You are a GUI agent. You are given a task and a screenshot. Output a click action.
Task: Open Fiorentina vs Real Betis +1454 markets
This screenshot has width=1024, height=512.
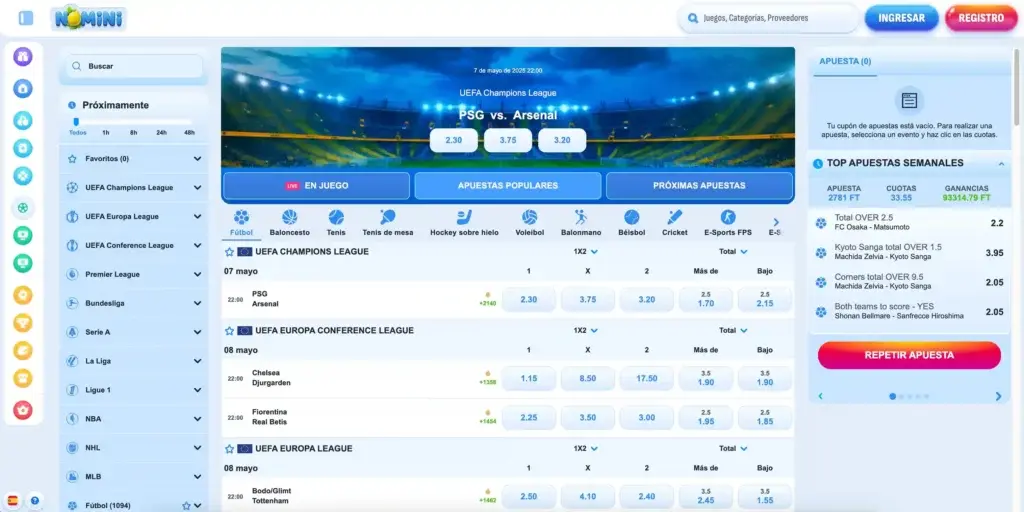(487, 417)
